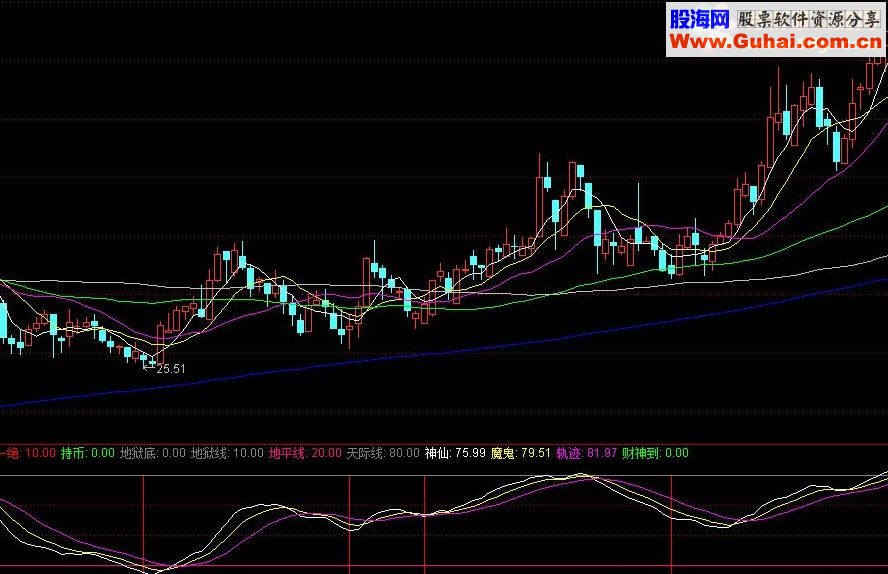This screenshot has height=574, width=888.
Task: Click the 持币: 0.00 indicator label
Action: [88, 453]
